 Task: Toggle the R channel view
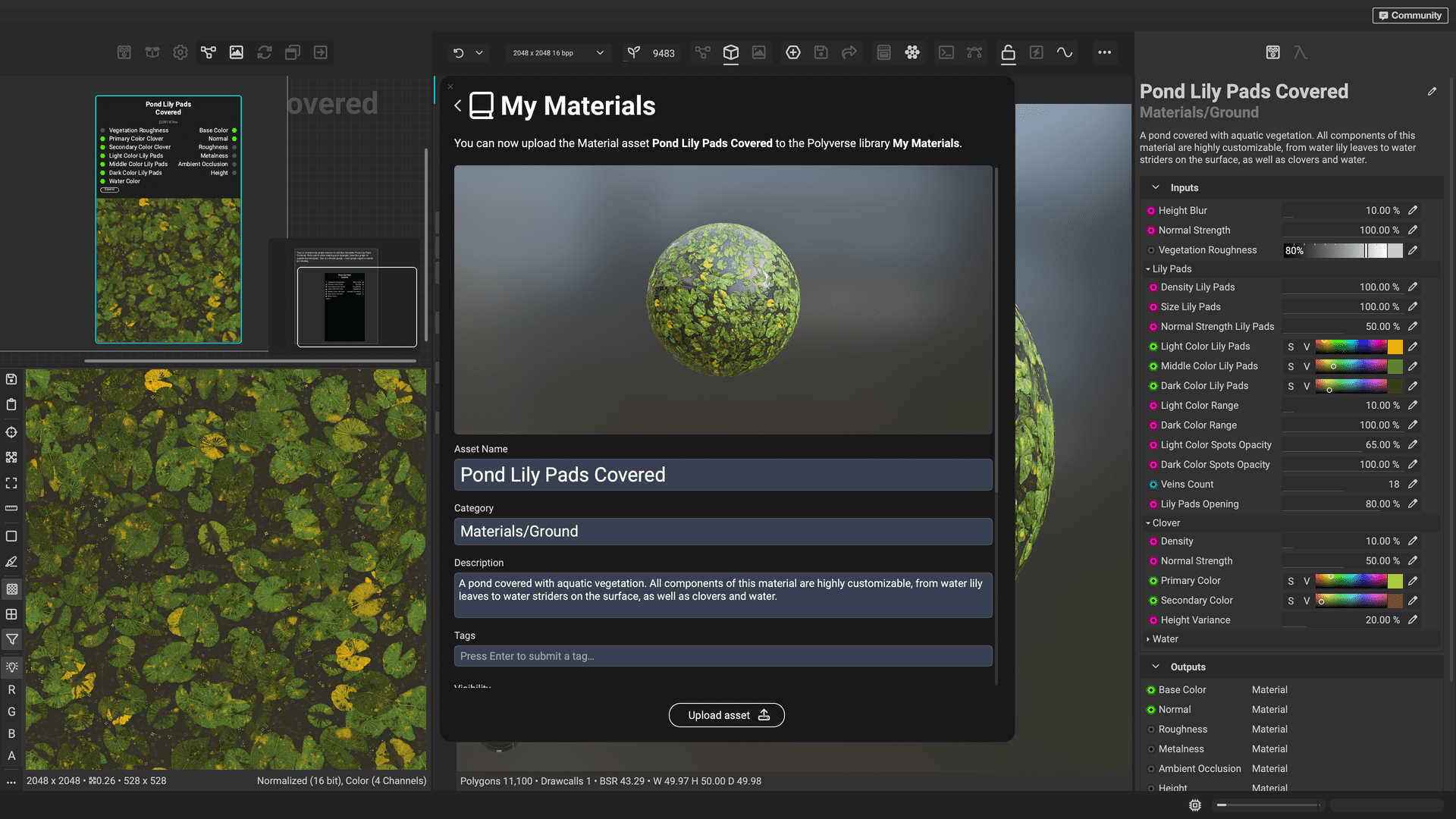(11, 689)
